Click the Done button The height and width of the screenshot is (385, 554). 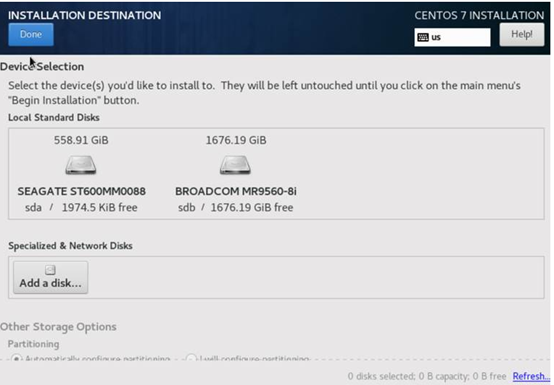[31, 35]
